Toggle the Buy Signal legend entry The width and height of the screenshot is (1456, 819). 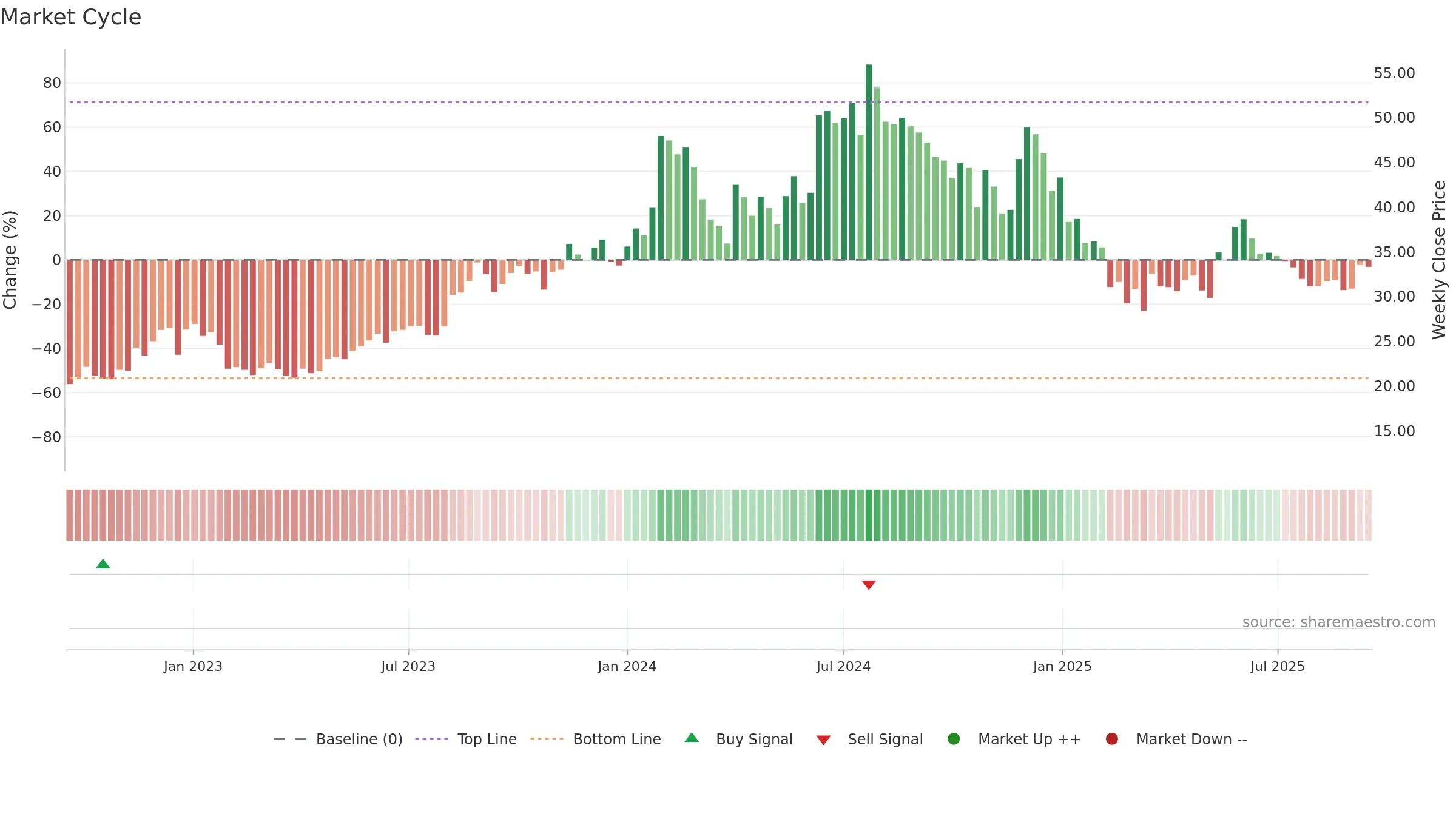738,739
